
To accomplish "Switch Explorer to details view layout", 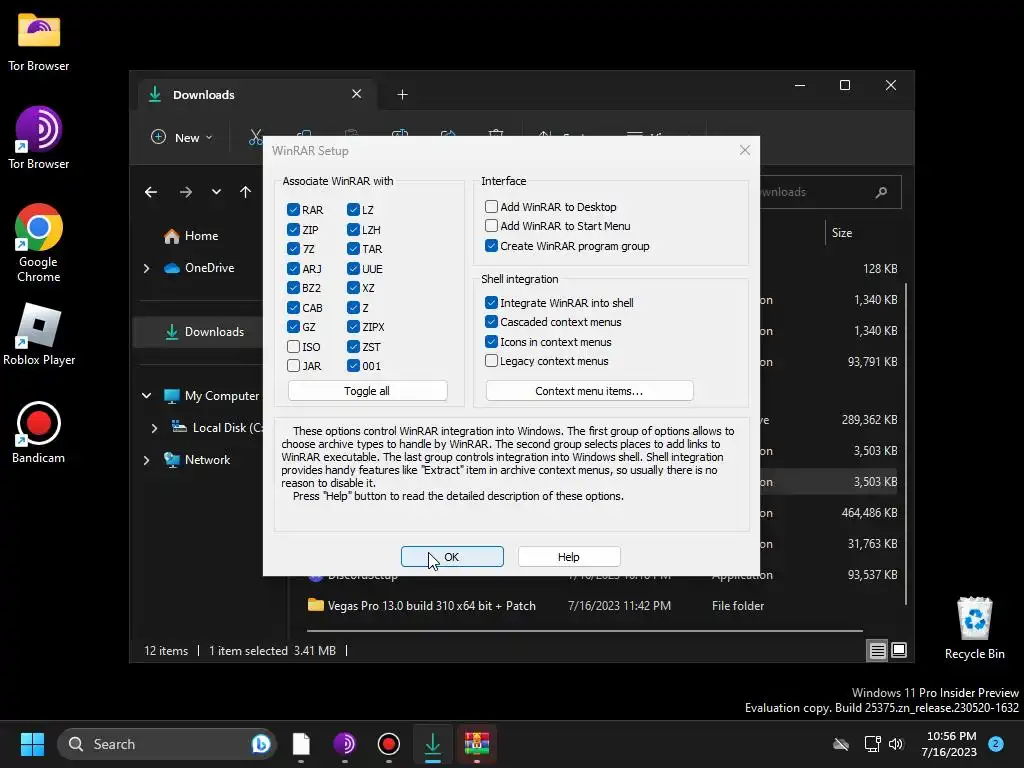I will coord(877,650).
